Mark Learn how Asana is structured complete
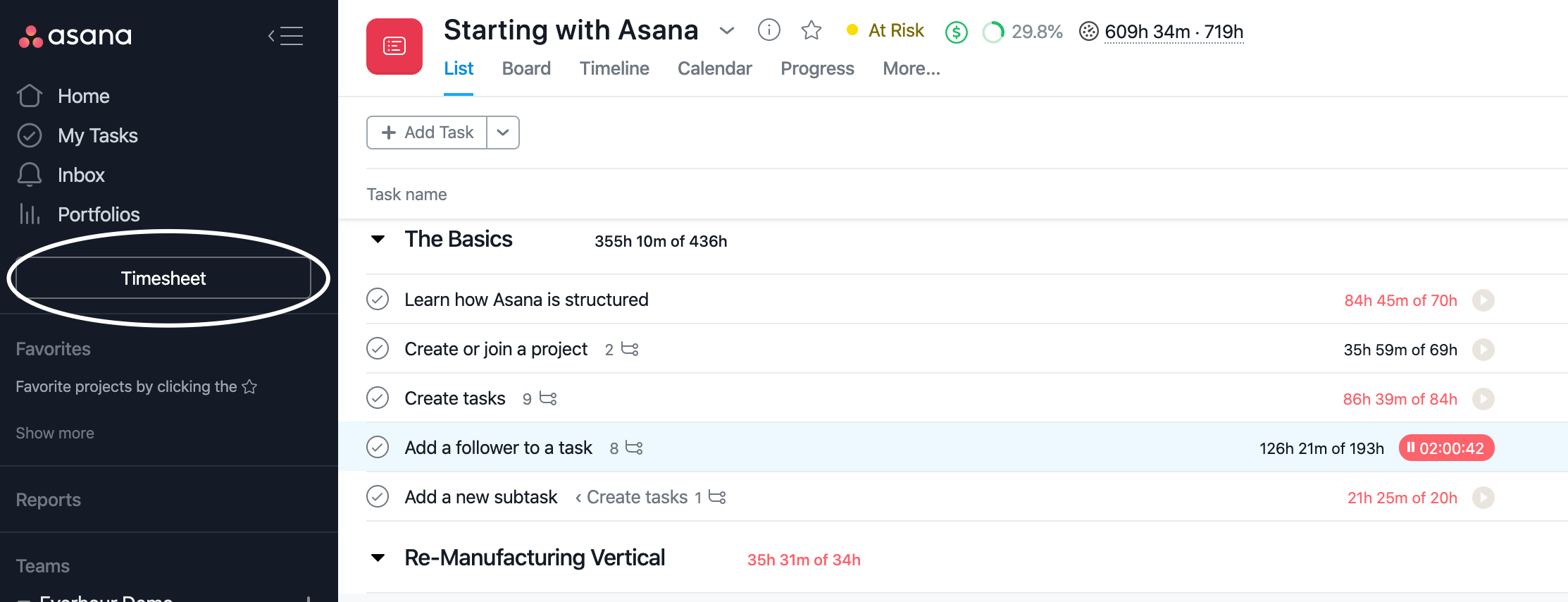This screenshot has width=1568, height=602. point(378,300)
